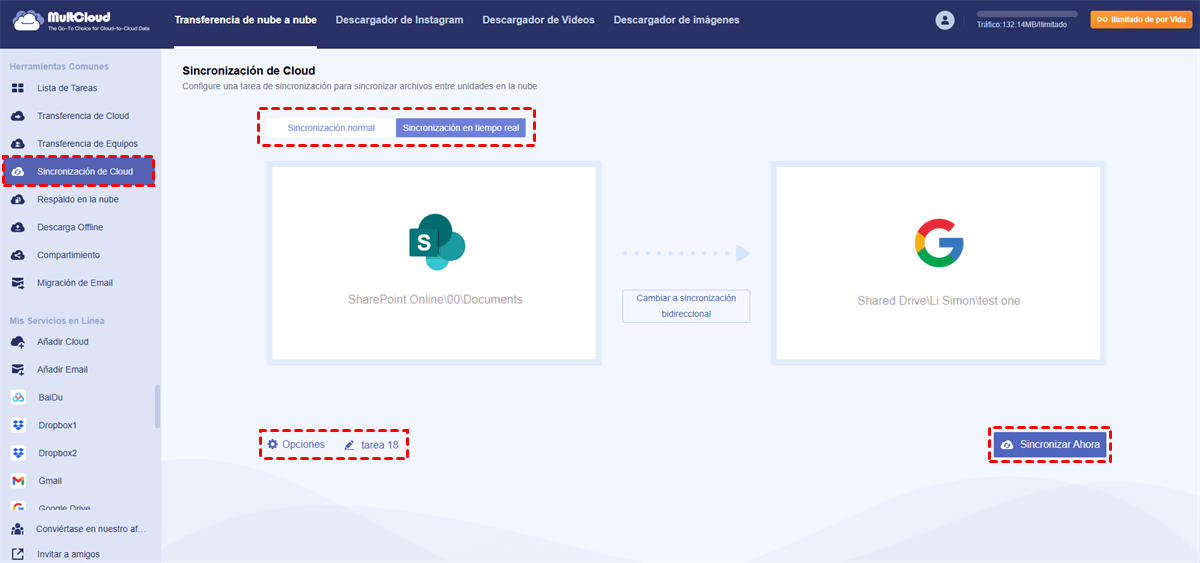
Task: Click Respaldo en la nube icon
Action: (x=18, y=199)
